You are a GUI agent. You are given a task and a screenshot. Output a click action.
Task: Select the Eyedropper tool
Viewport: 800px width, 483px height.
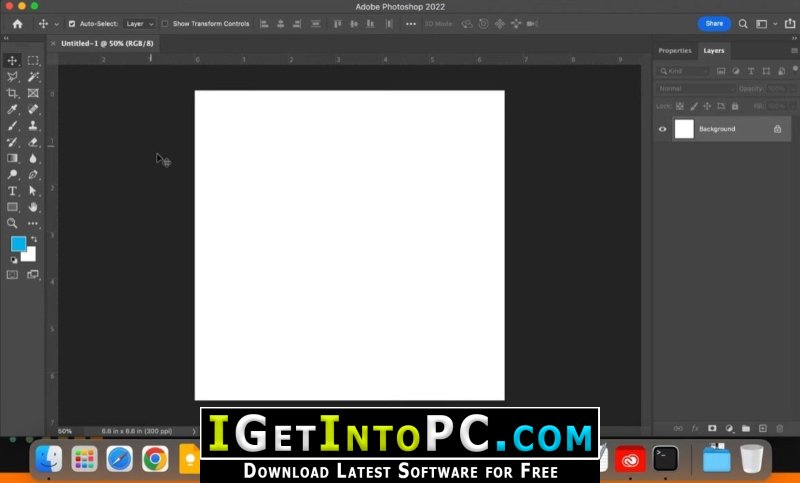pos(12,109)
